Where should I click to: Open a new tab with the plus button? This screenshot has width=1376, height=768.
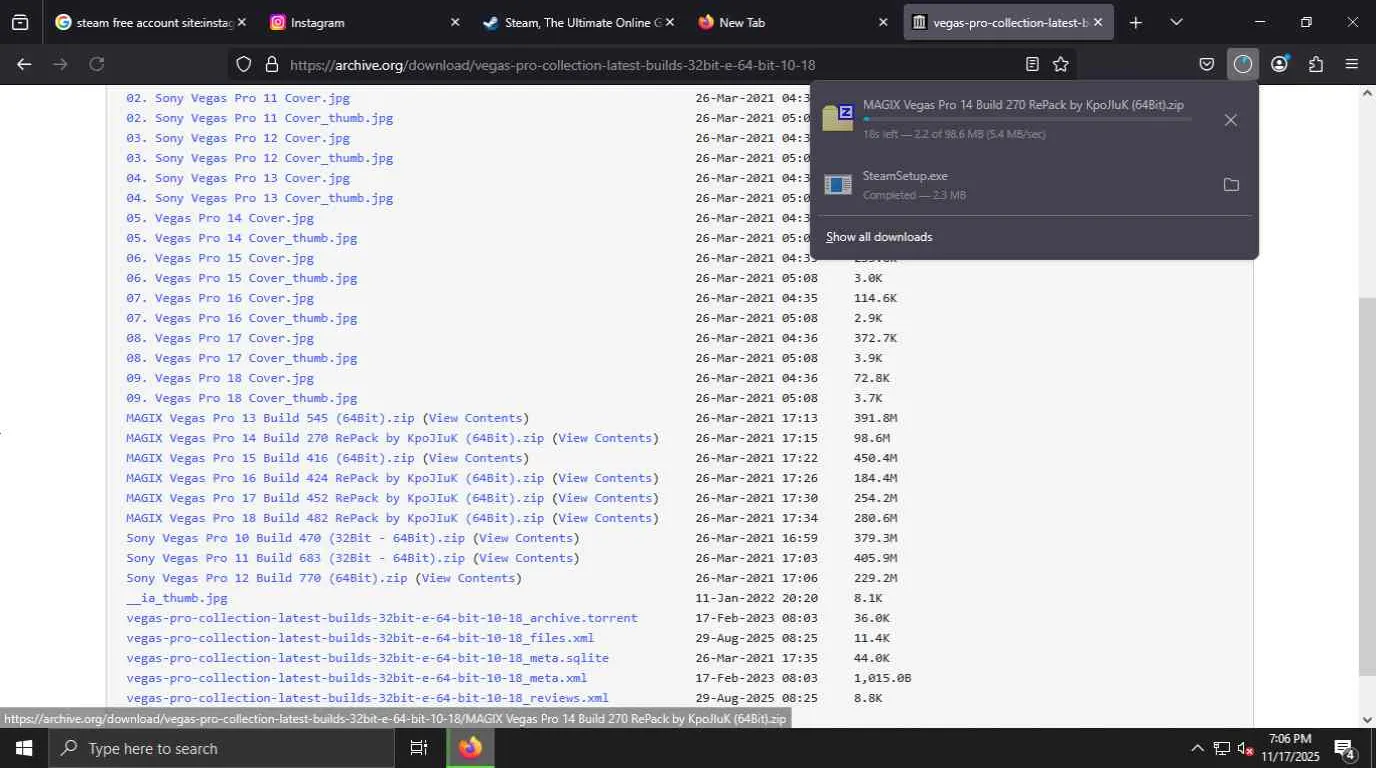point(1135,22)
